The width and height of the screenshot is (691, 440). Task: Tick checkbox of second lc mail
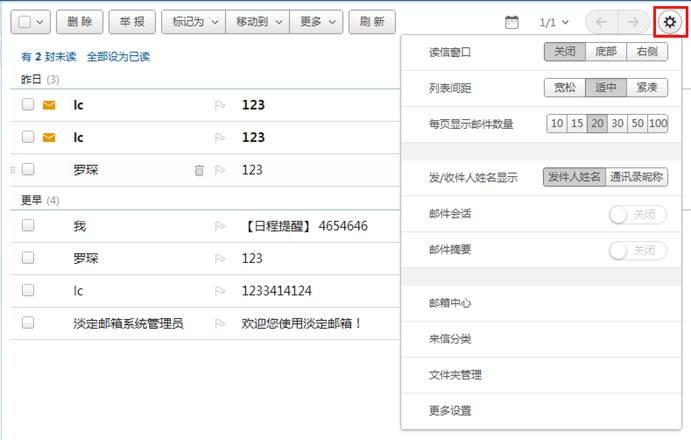[28, 137]
